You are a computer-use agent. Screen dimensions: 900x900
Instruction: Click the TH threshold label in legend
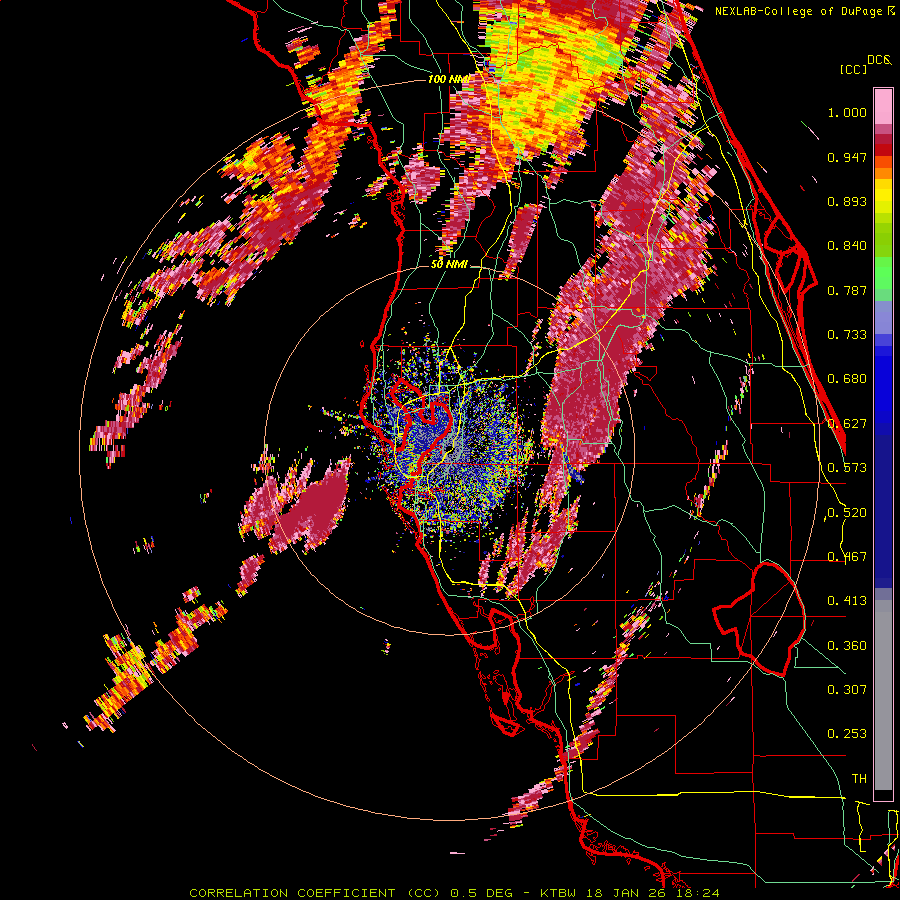(859, 779)
